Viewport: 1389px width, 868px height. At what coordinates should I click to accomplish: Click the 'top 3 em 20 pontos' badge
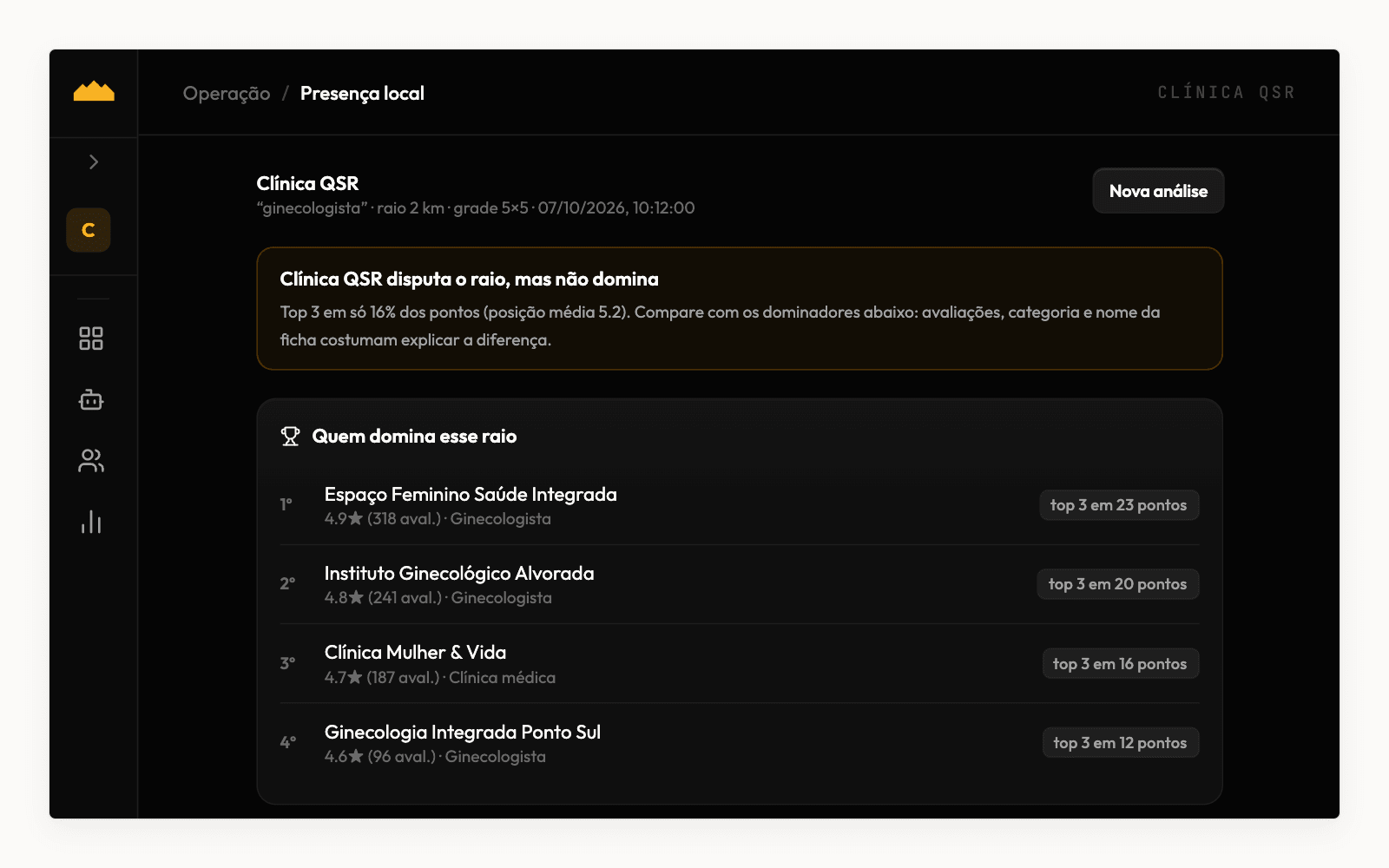pyautogui.click(x=1118, y=584)
